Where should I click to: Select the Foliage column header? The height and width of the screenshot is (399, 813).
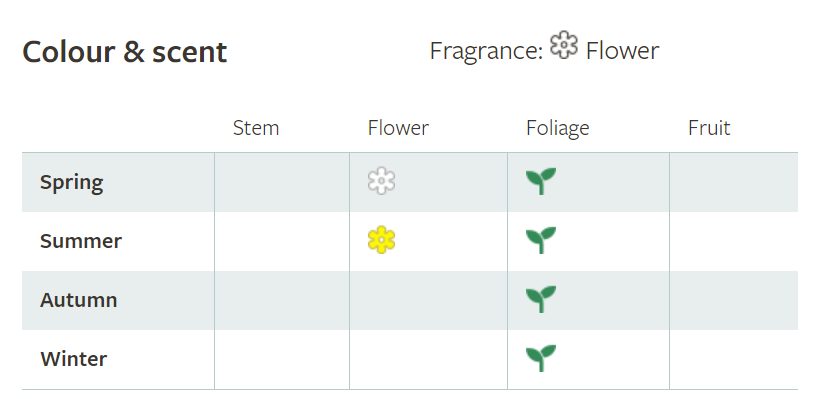[x=557, y=129]
